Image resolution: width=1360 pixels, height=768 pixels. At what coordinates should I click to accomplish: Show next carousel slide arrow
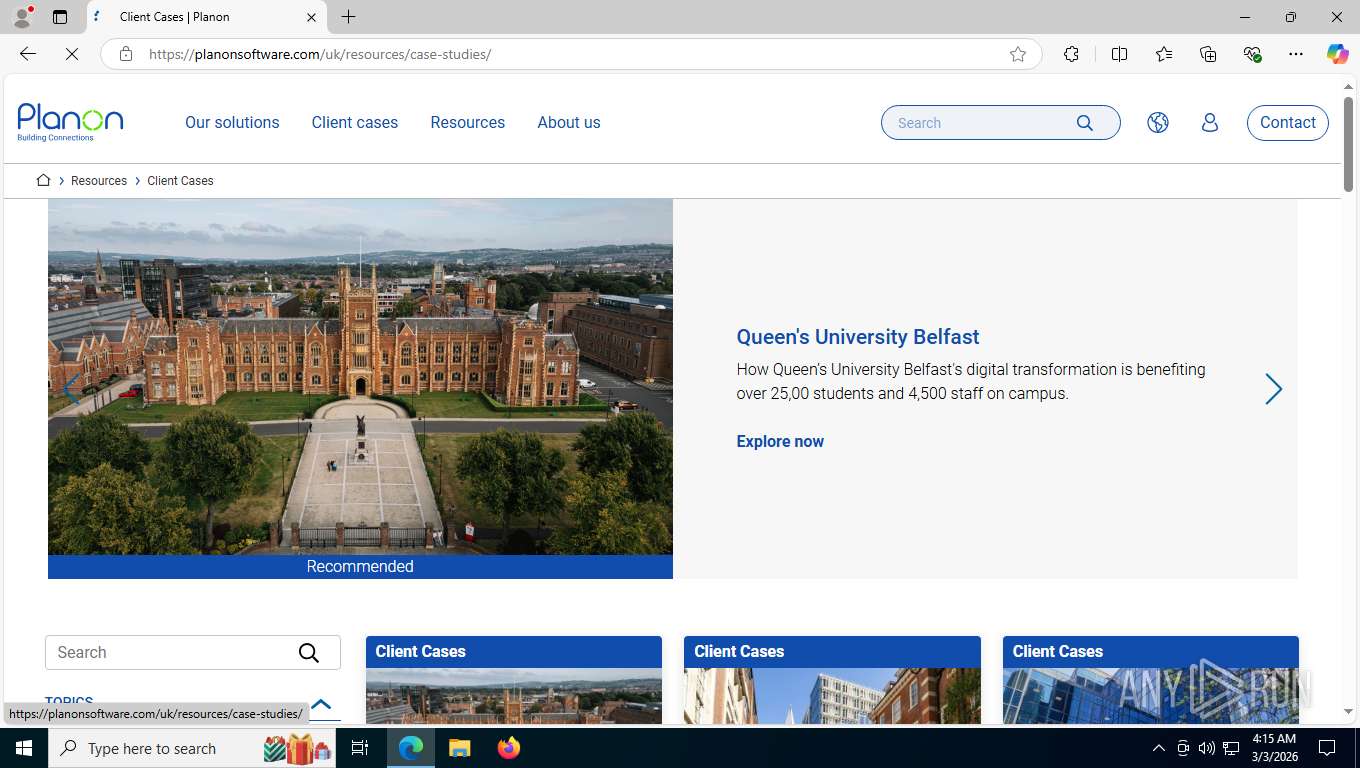pos(1273,389)
